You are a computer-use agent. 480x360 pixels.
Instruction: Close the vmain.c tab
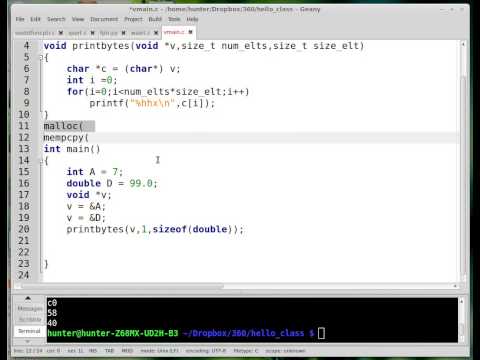click(190, 32)
